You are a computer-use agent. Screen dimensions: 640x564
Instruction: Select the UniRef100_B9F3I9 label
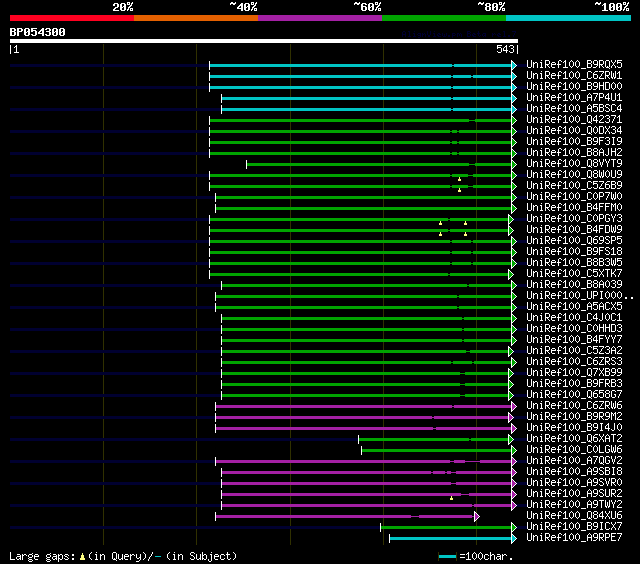574,142
